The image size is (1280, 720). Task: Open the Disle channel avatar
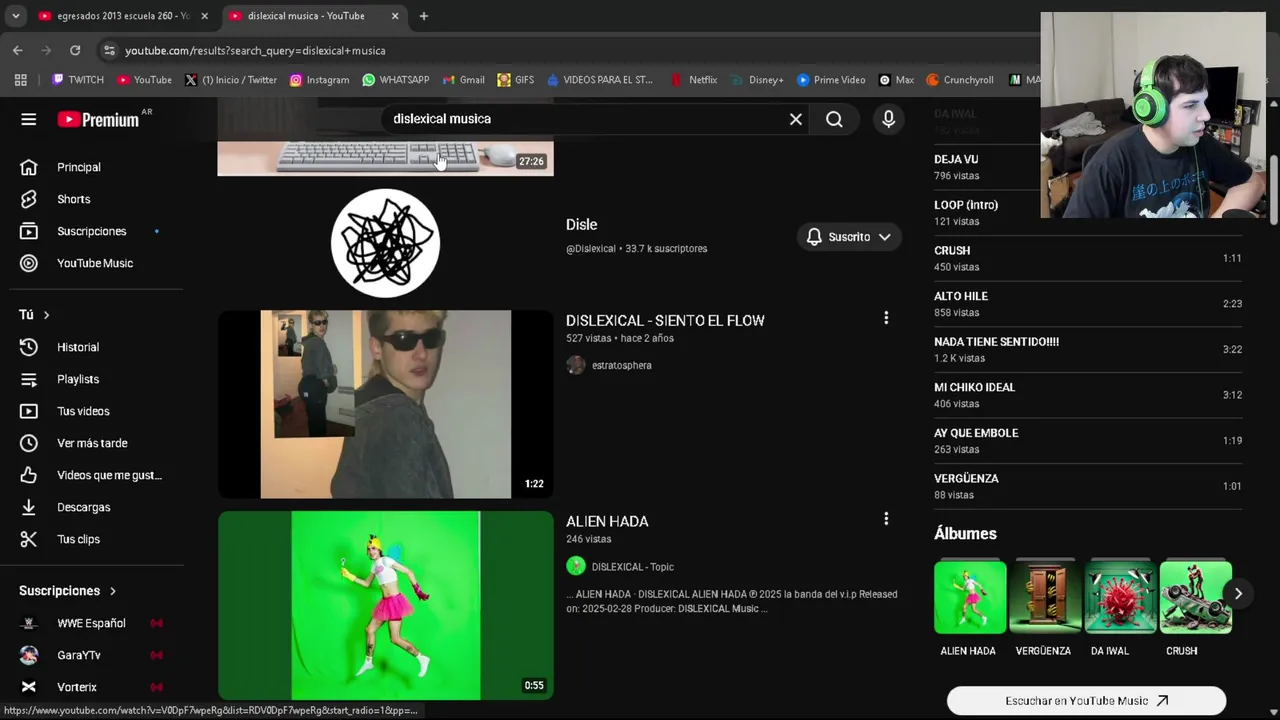pos(385,243)
